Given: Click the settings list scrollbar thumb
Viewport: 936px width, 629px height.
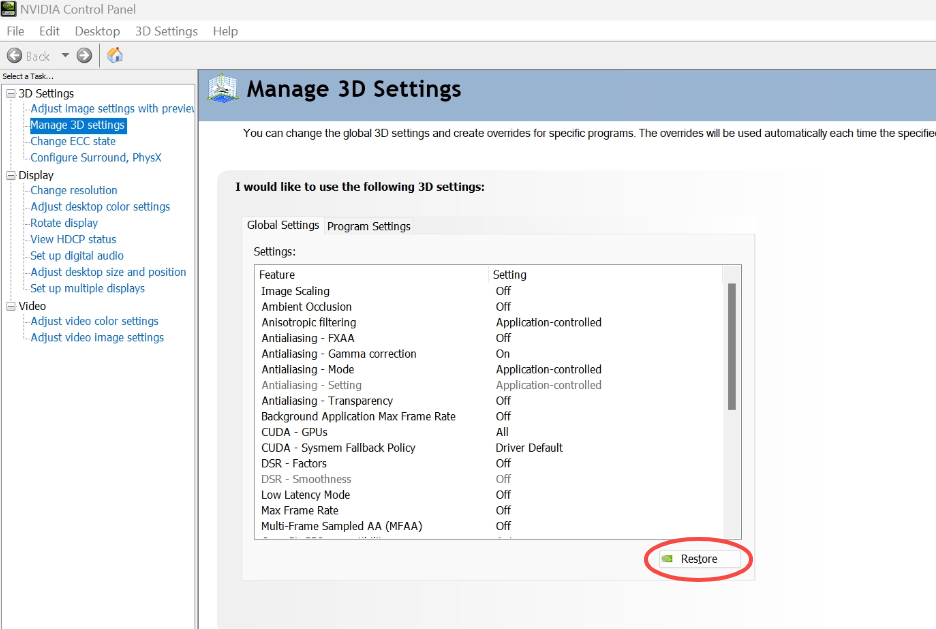Looking at the screenshot, I should (732, 347).
